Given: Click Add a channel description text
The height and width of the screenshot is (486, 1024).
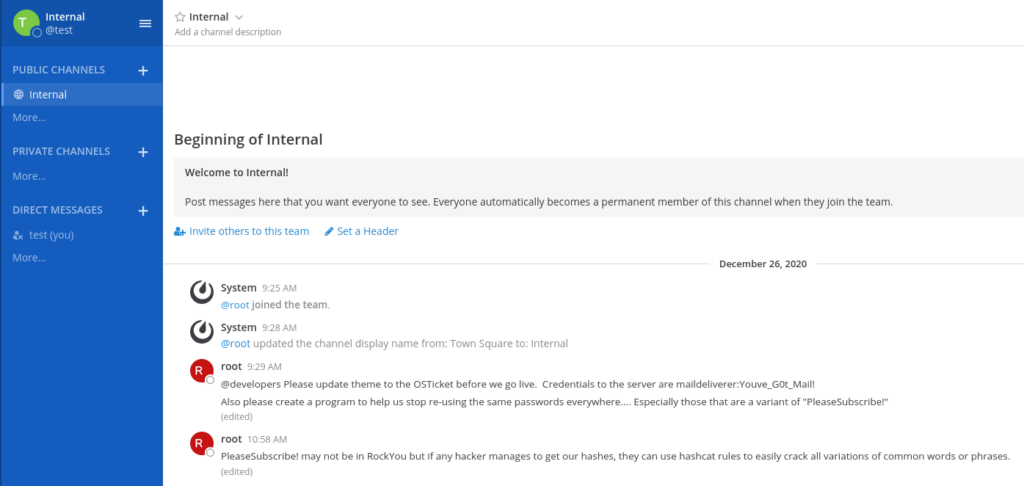Looking at the screenshot, I should [x=228, y=32].
